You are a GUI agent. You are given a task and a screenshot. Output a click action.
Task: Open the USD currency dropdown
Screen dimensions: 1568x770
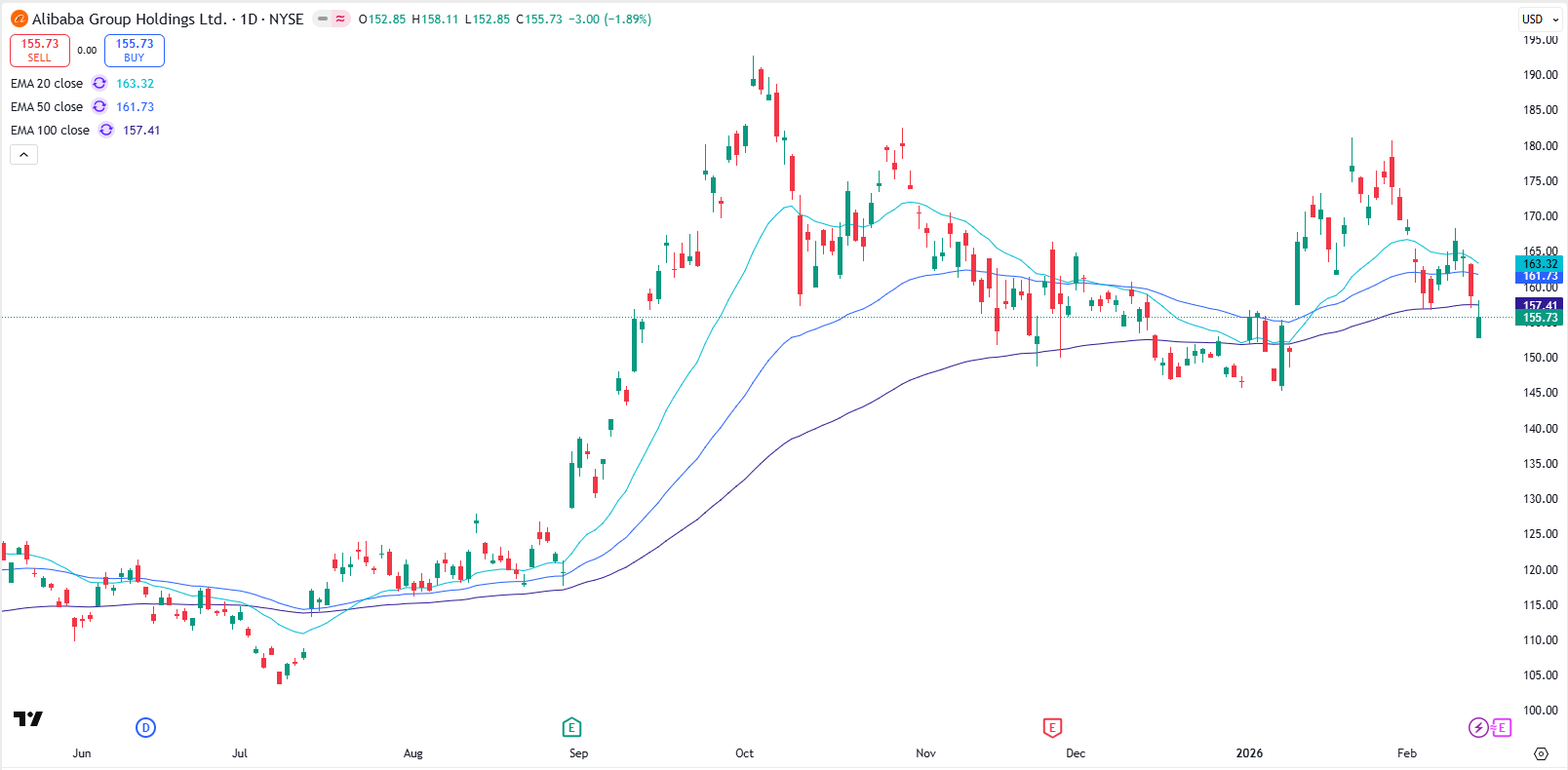1541,19
